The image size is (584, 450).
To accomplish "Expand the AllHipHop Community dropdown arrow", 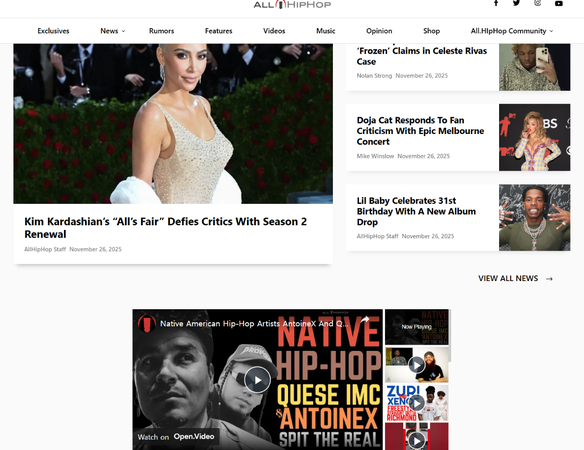I will coord(551,31).
